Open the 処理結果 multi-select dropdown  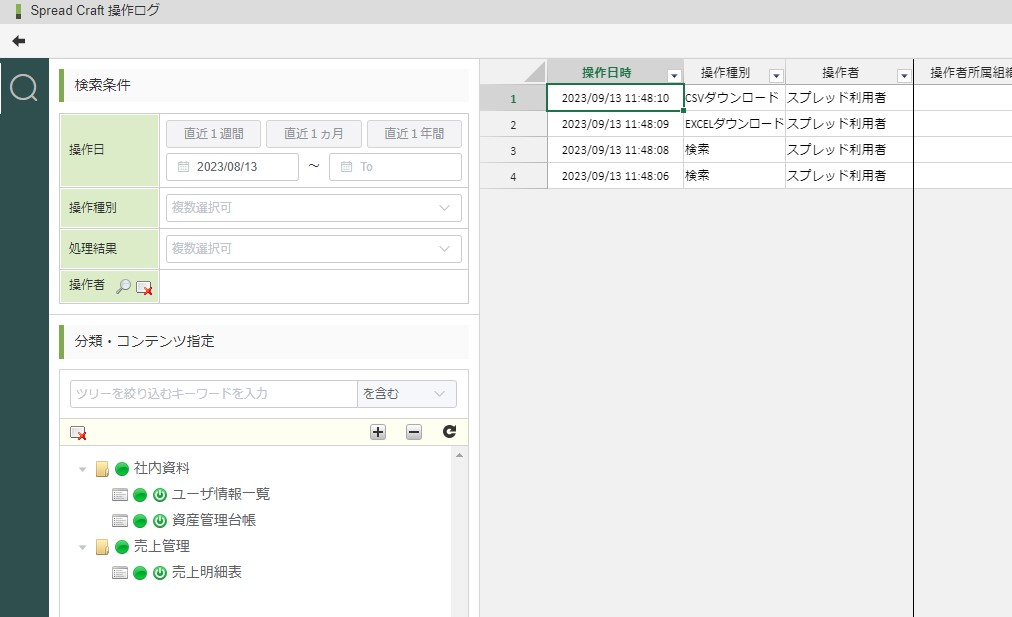click(313, 248)
